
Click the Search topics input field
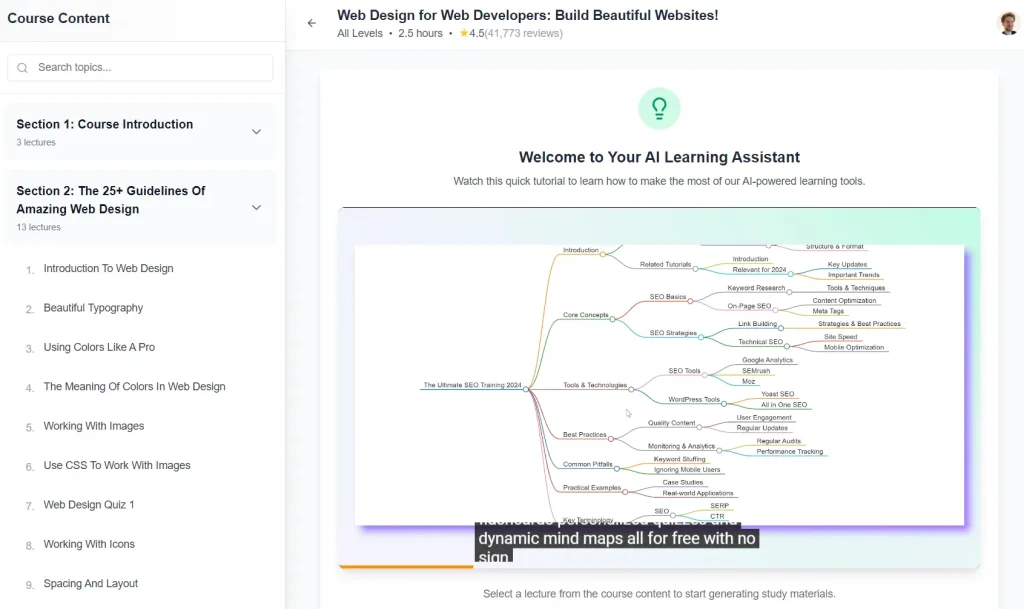click(140, 67)
